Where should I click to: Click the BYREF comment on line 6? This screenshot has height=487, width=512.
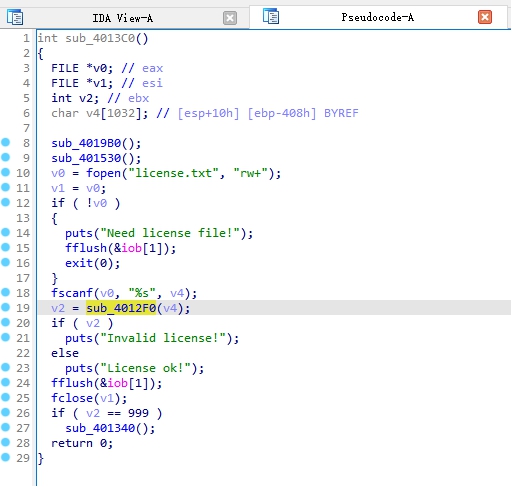(x=341, y=113)
